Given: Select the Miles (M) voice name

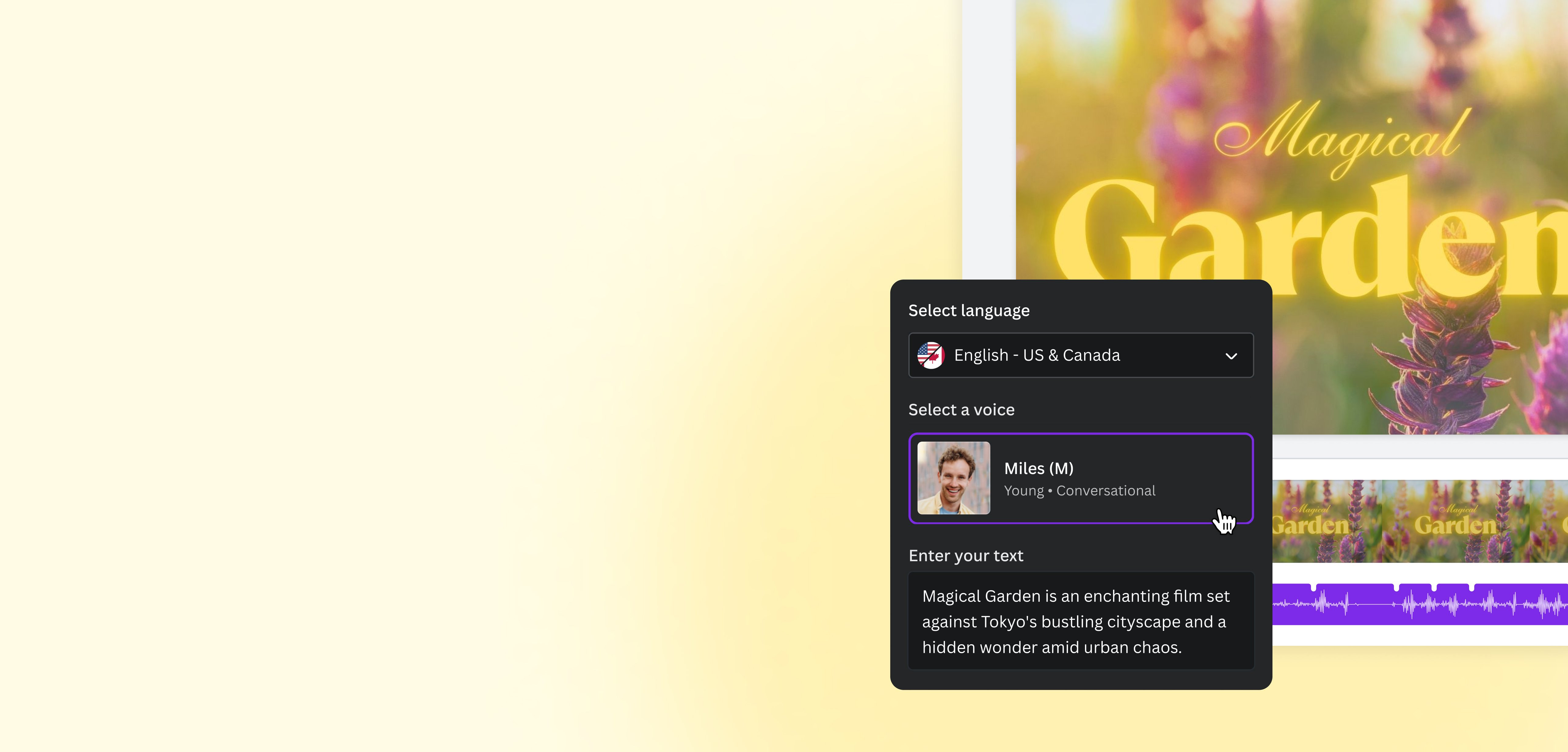Looking at the screenshot, I should pyautogui.click(x=1038, y=468).
